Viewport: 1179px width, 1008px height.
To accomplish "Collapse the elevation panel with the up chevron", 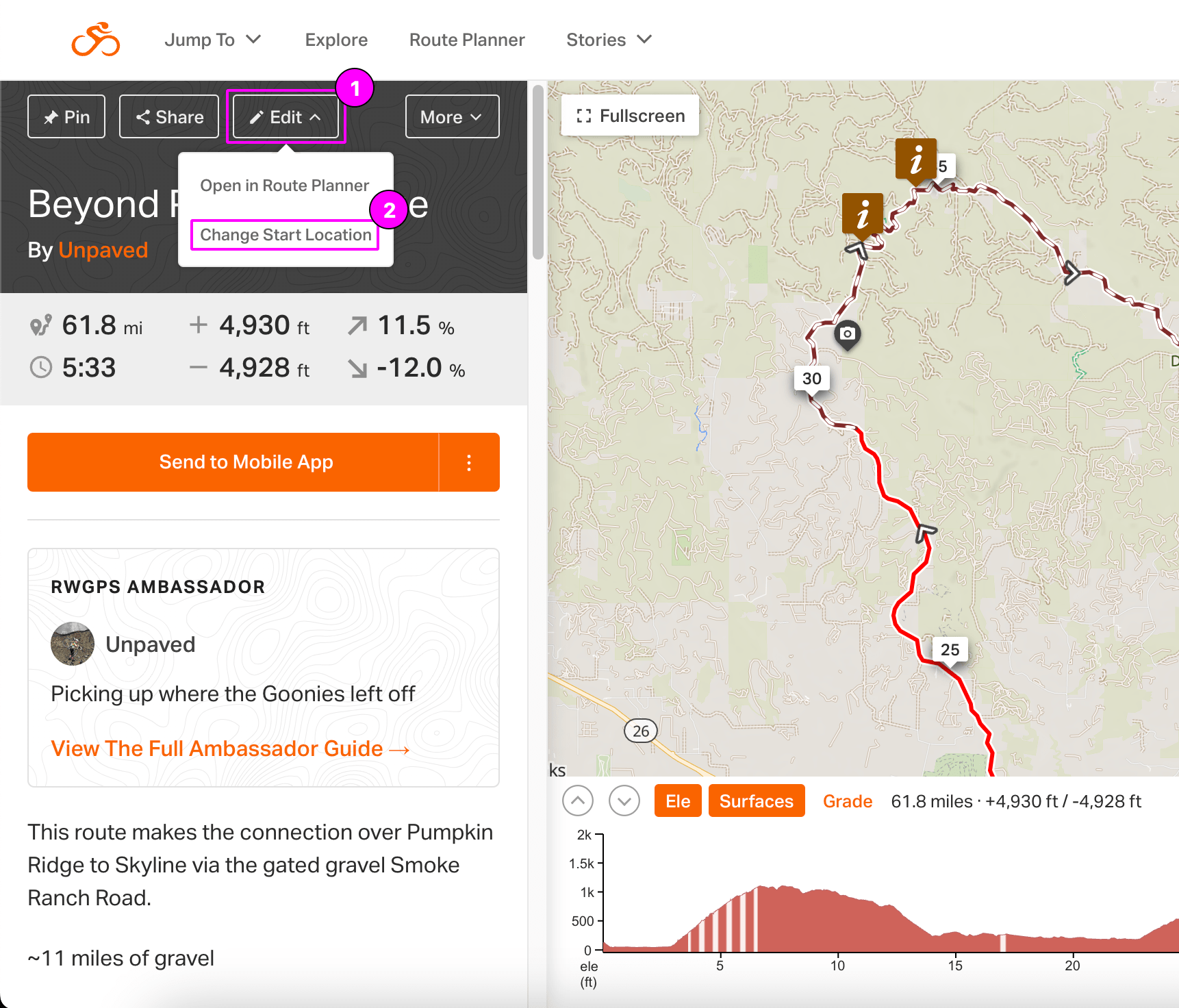I will [x=577, y=801].
